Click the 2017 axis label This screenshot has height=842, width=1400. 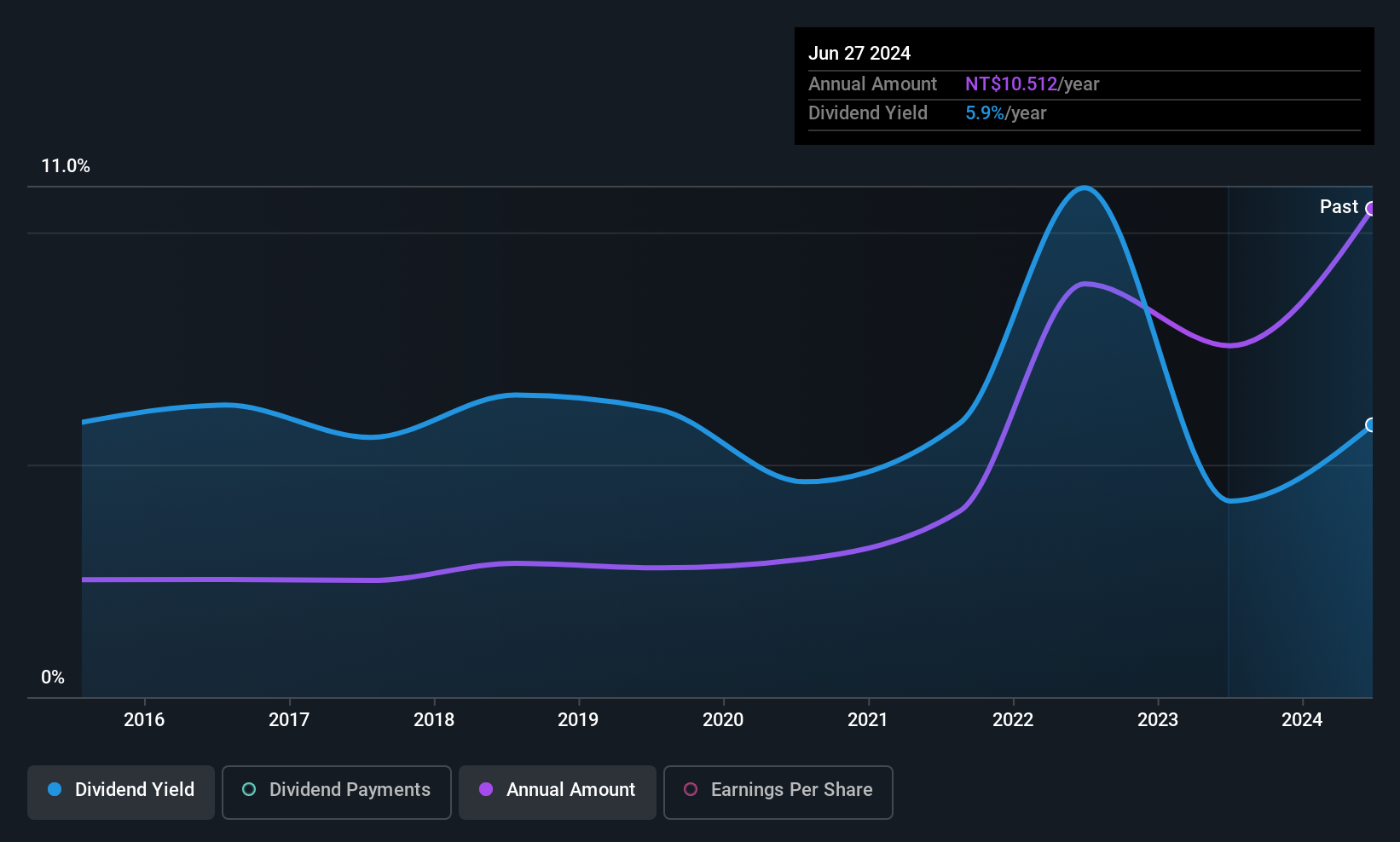point(289,719)
